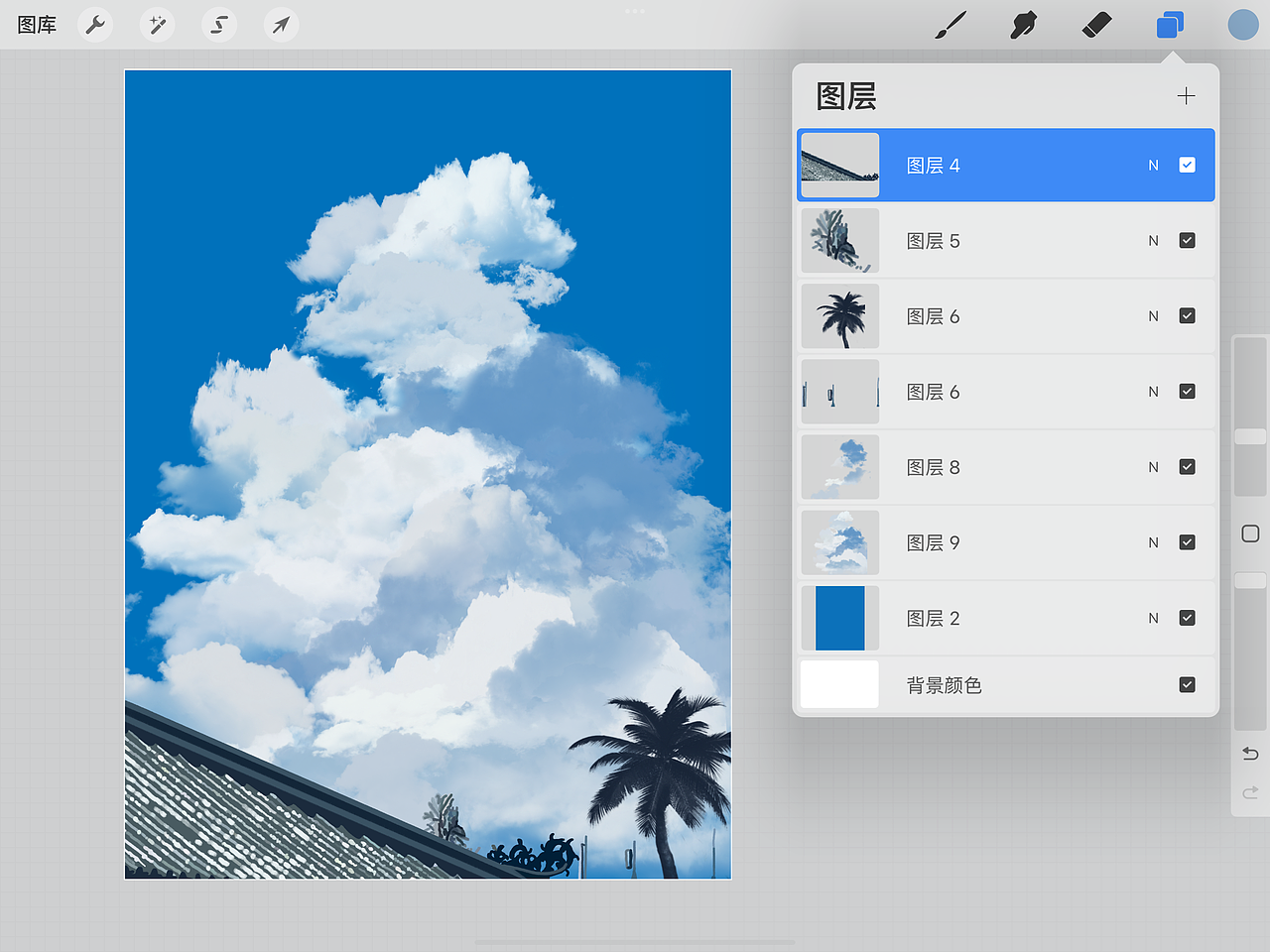1270x952 pixels.
Task: Hide layer 图层 4
Action: pos(1187,165)
